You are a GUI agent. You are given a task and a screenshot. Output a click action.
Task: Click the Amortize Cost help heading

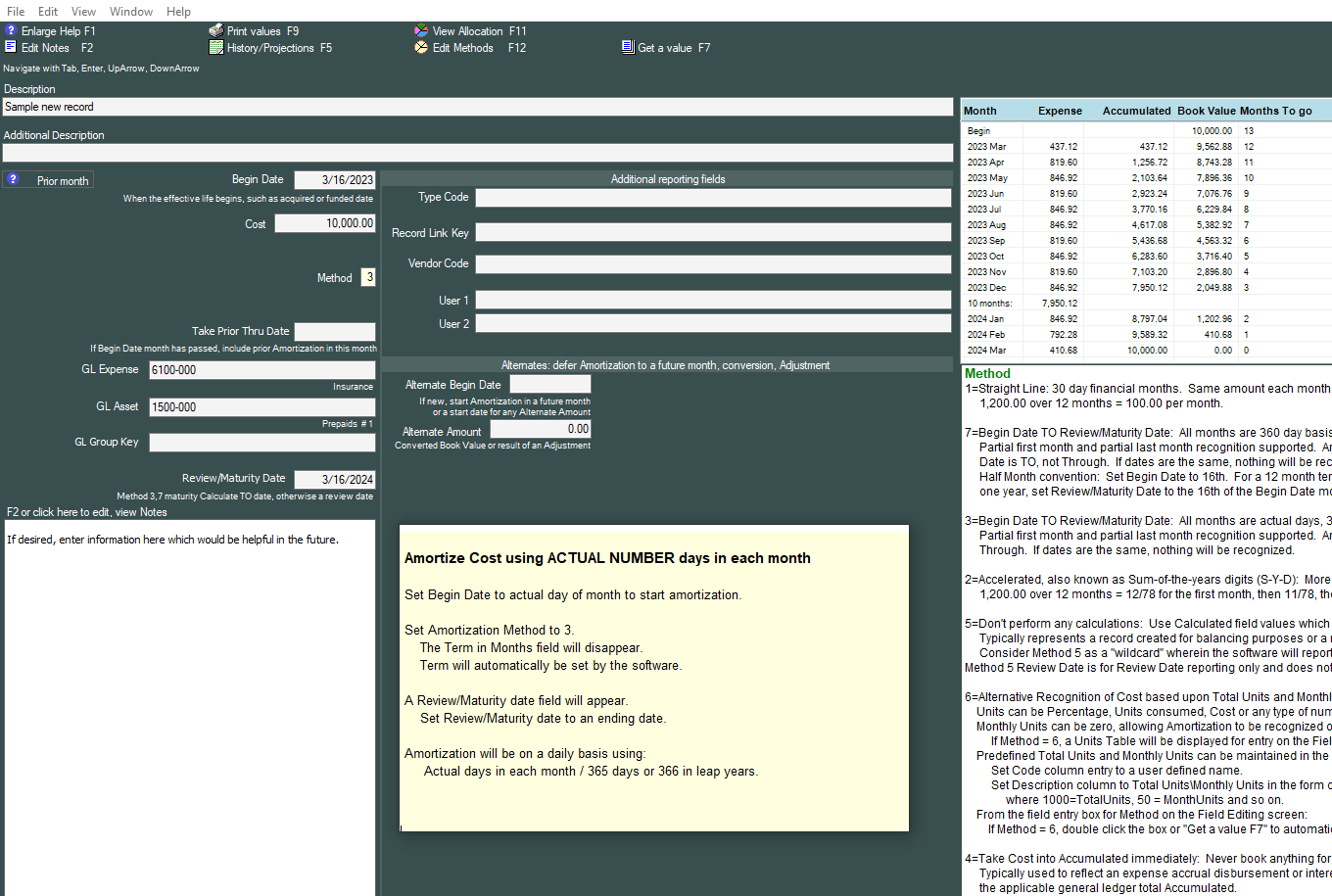click(607, 558)
